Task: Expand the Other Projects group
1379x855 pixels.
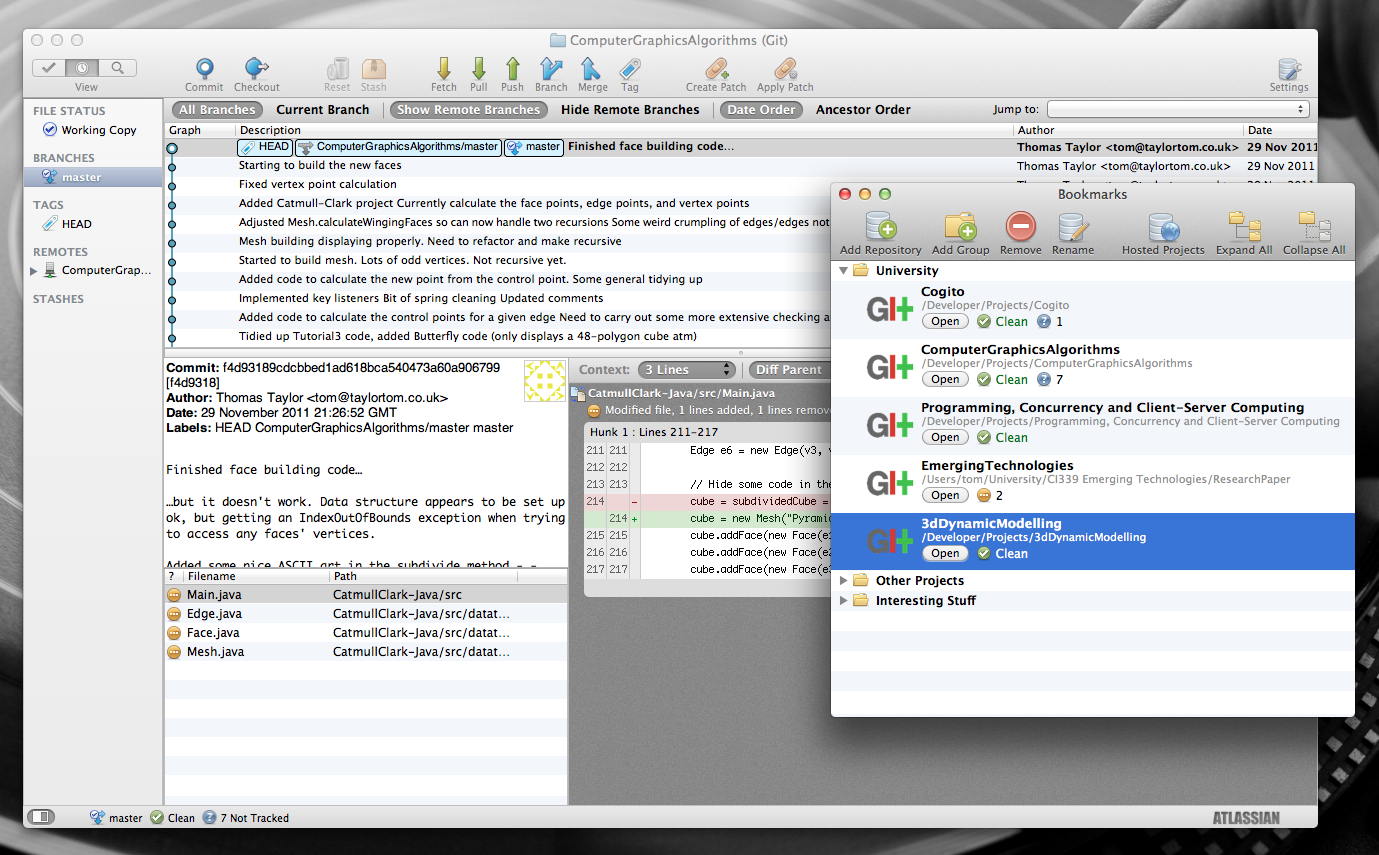Action: tap(844, 580)
